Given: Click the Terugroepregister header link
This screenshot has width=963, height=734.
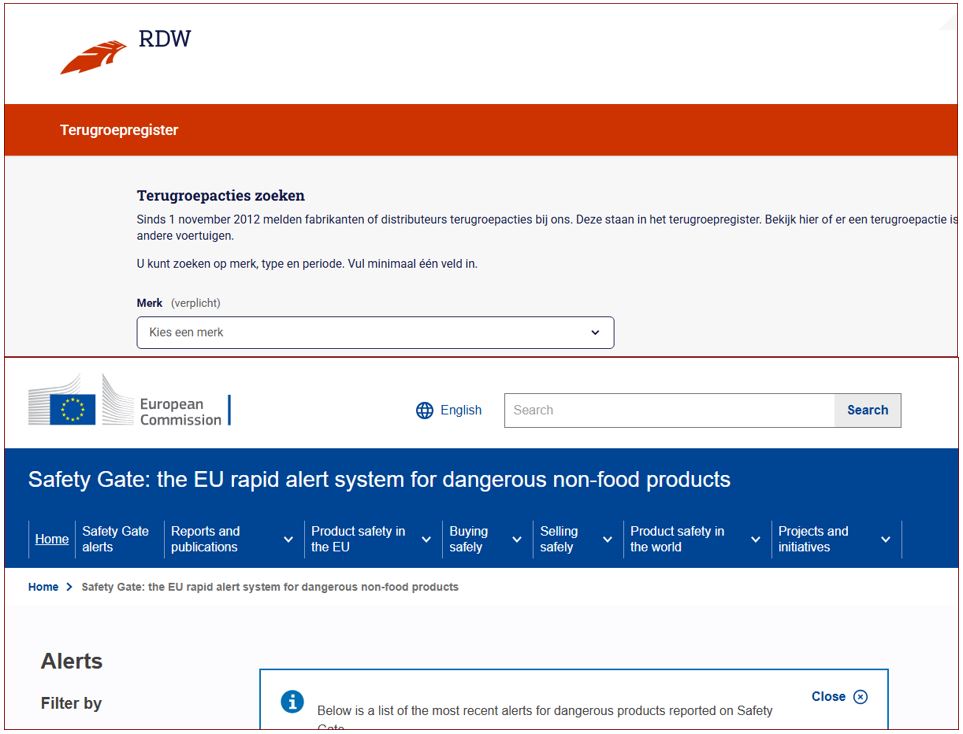Looking at the screenshot, I should (119, 130).
